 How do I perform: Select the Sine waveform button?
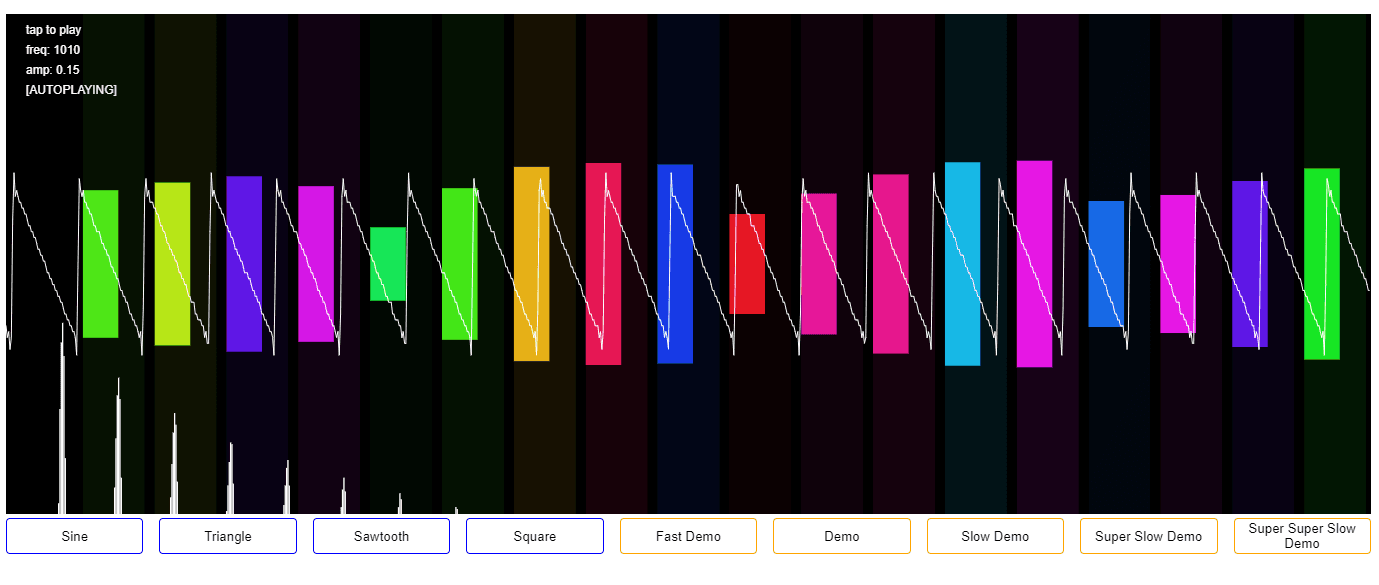[x=75, y=536]
